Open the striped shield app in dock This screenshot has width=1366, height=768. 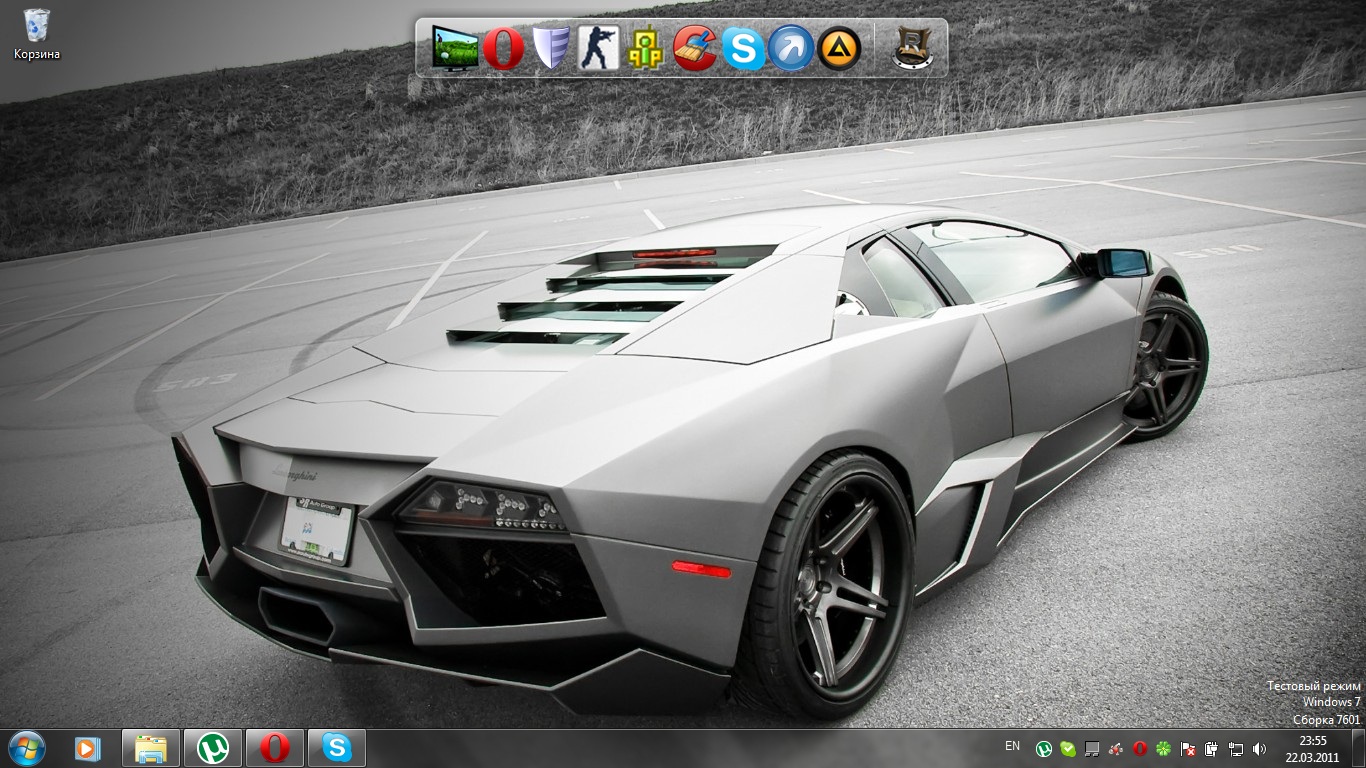551,48
